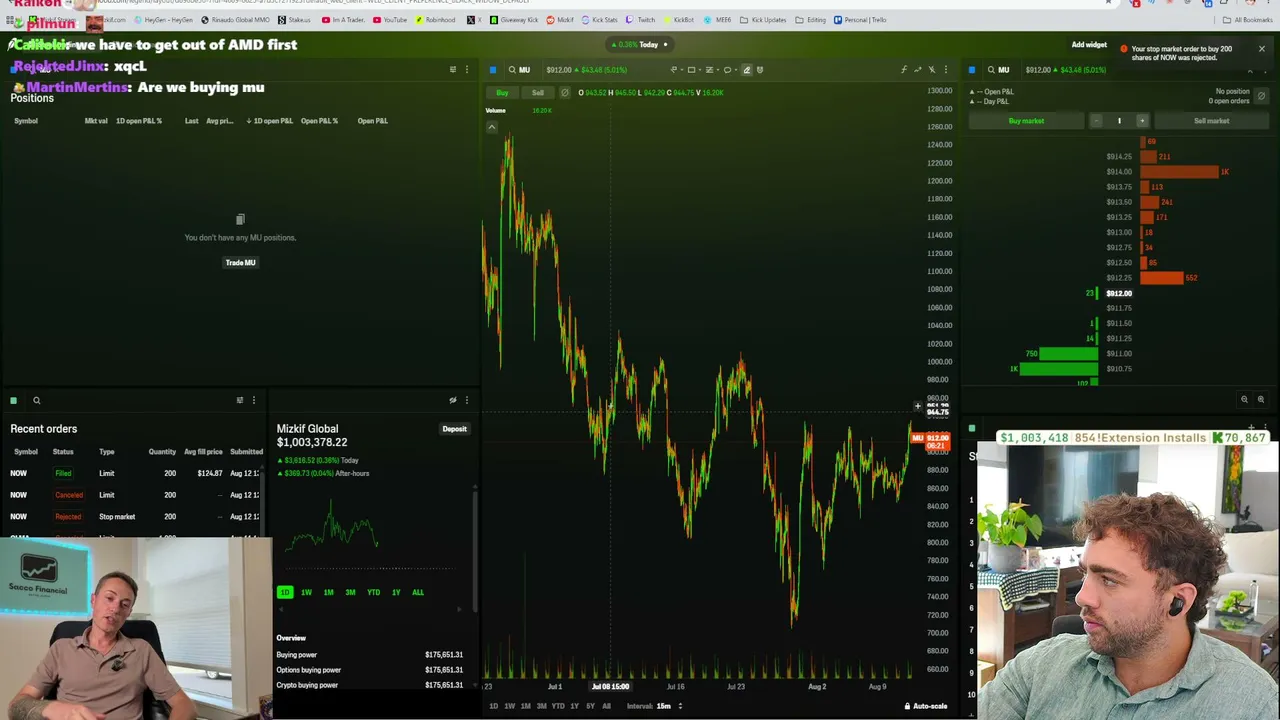Toggle the pencil draw mode in chart toolbar
The width and height of the screenshot is (1280, 720).
[746, 70]
